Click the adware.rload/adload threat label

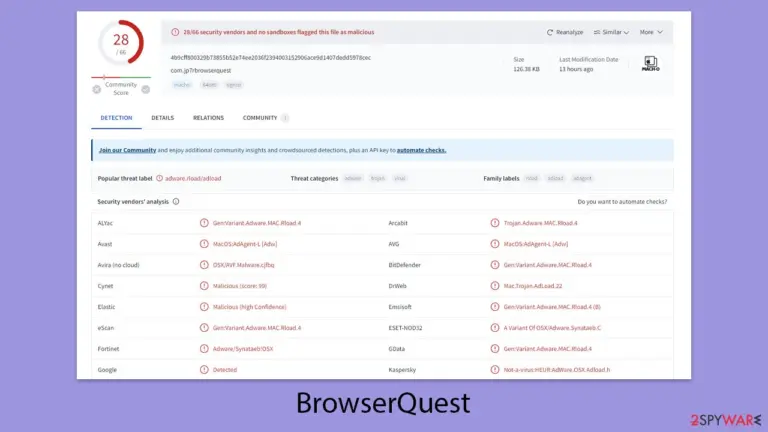(x=193, y=178)
